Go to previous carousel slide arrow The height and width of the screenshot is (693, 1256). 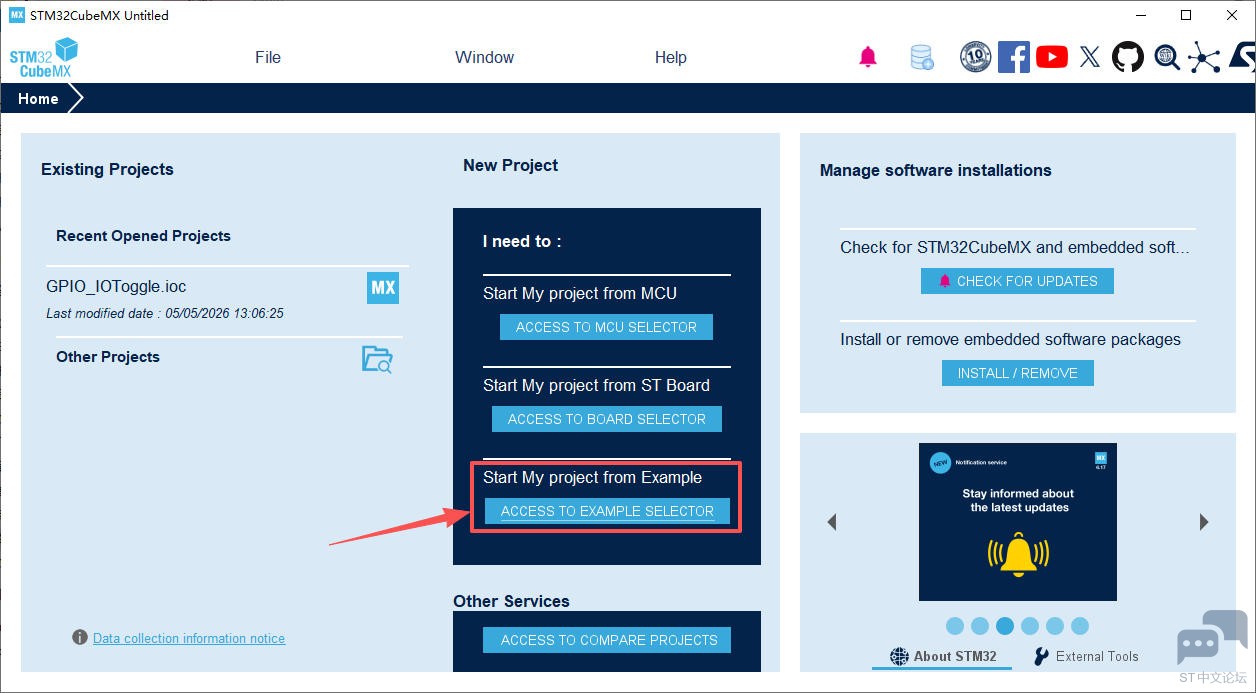831,522
